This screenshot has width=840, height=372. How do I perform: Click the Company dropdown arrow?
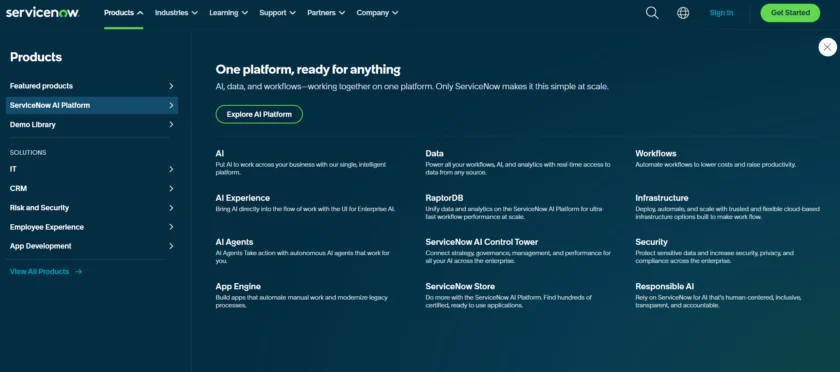pyautogui.click(x=395, y=13)
